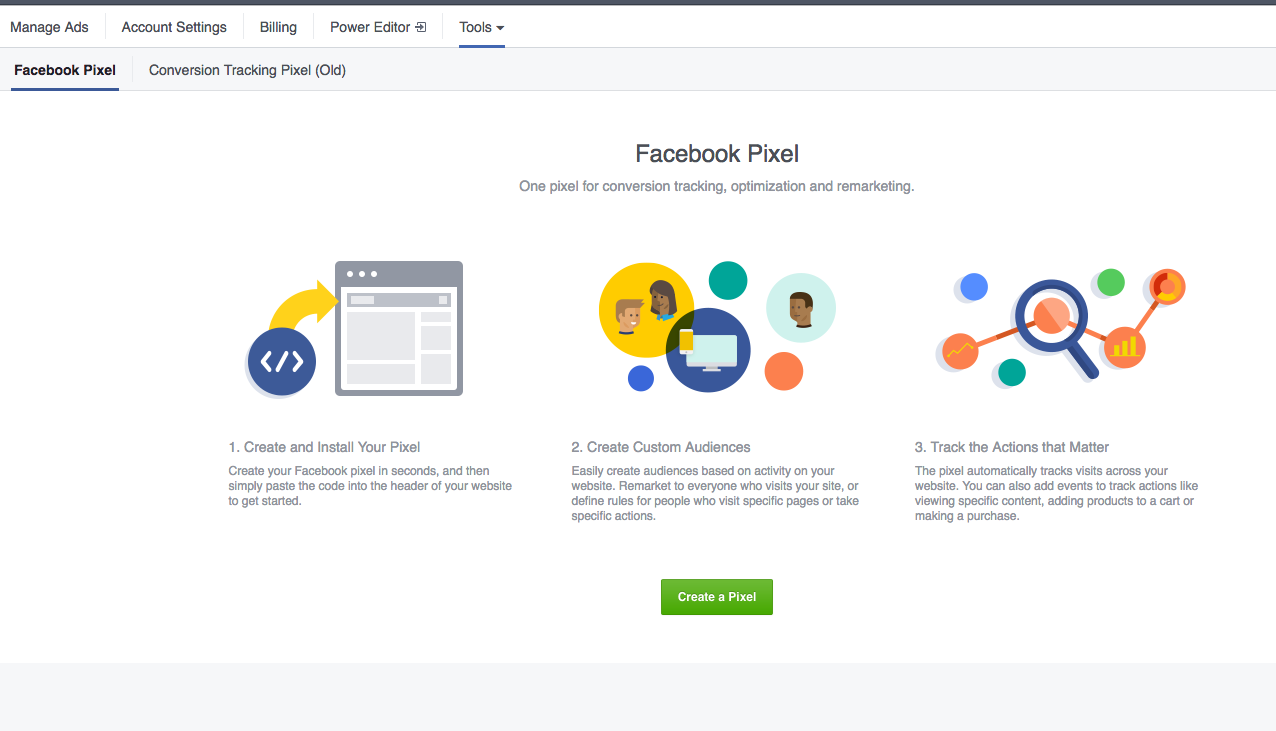Image resolution: width=1276 pixels, height=731 pixels.
Task: Open Power Editor from the navigation bar
Action: click(x=370, y=27)
